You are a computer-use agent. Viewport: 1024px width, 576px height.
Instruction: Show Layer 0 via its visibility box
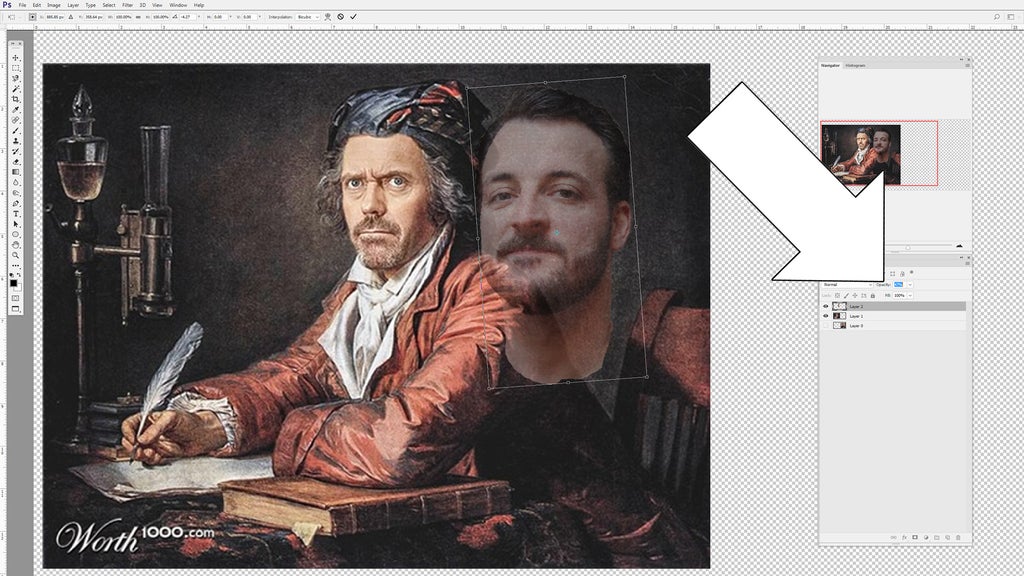(825, 325)
